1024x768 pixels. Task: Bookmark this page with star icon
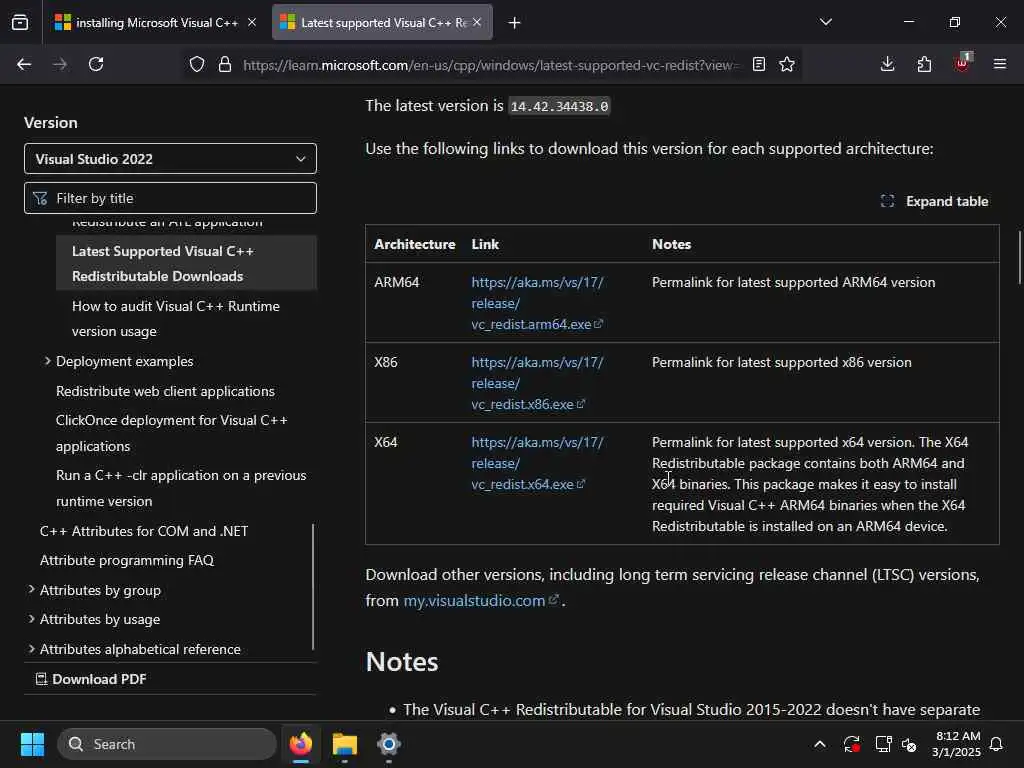(x=787, y=64)
